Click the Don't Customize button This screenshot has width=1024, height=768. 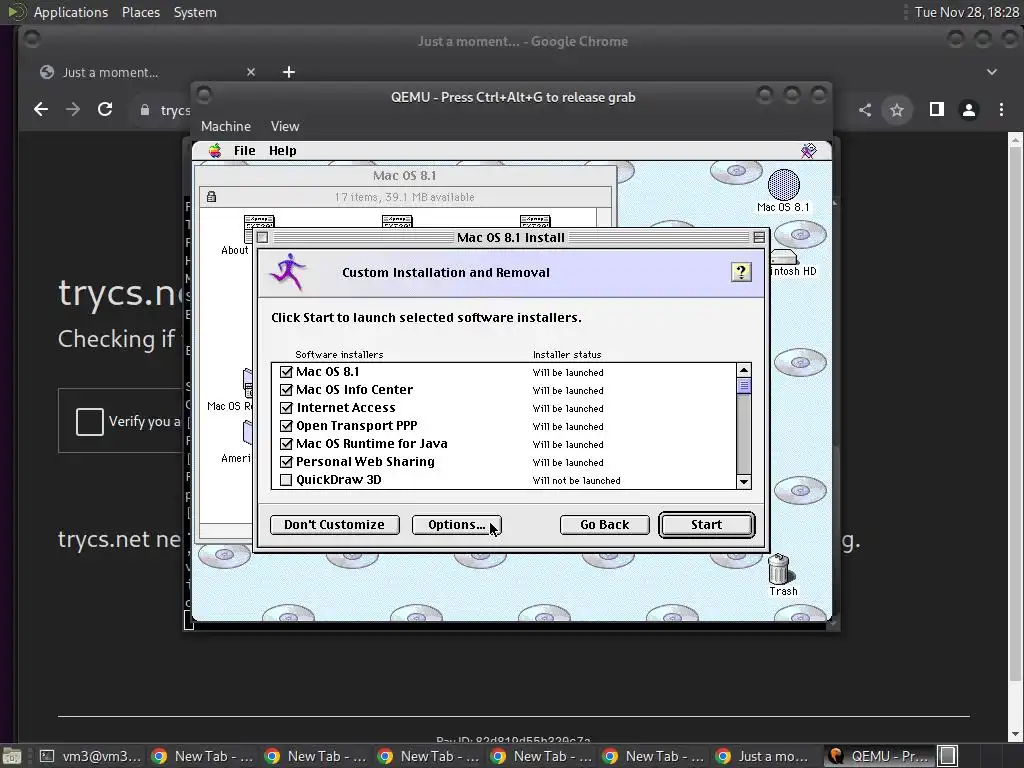click(x=334, y=525)
